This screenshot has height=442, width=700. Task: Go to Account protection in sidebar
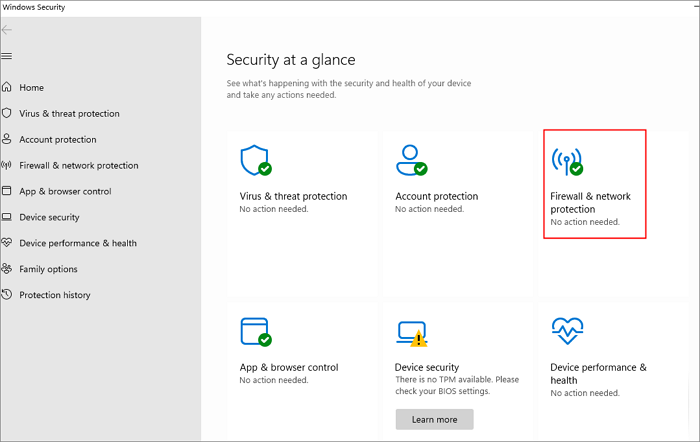tap(58, 140)
